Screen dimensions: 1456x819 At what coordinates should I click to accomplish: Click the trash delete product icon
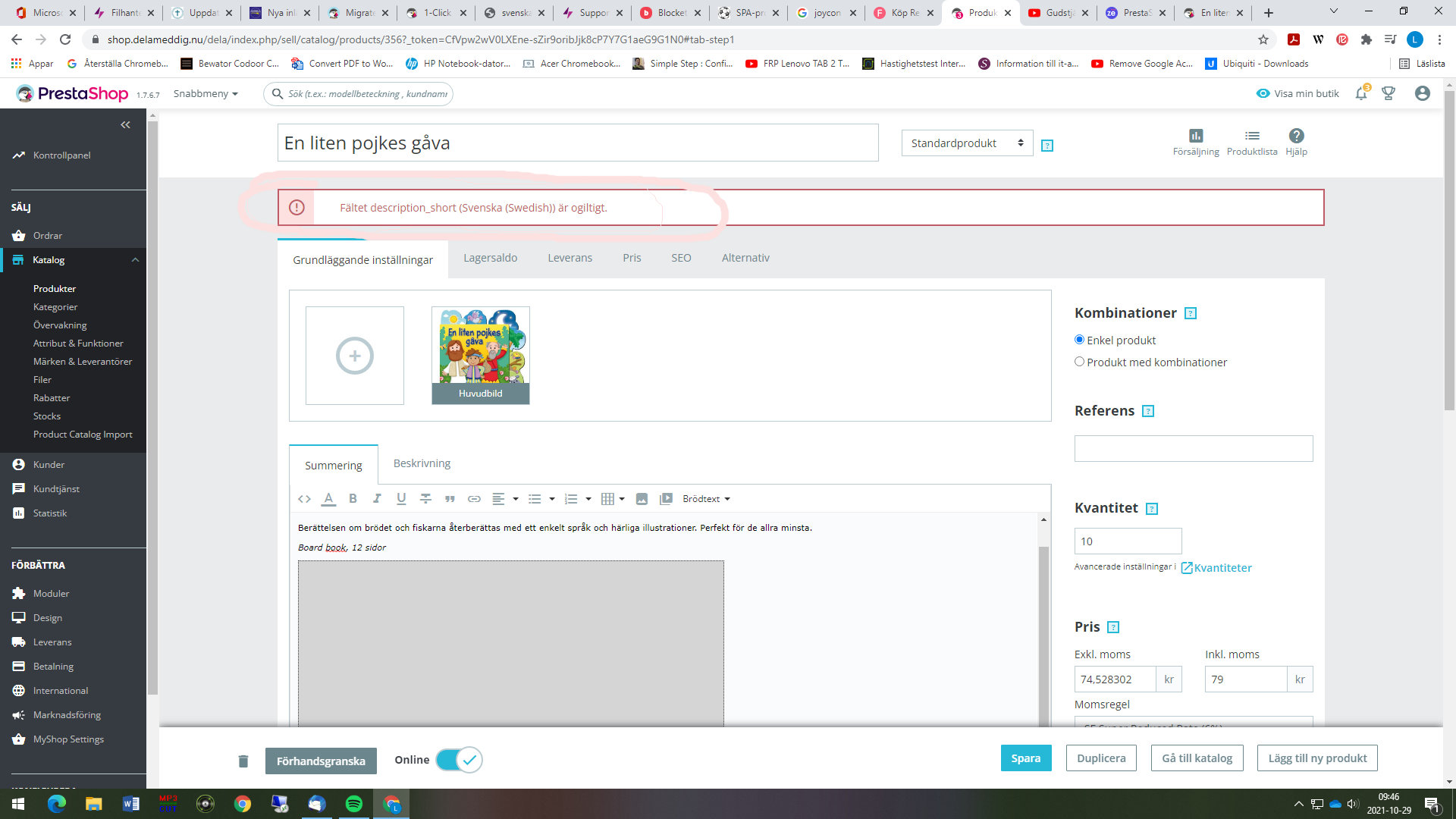click(x=243, y=761)
